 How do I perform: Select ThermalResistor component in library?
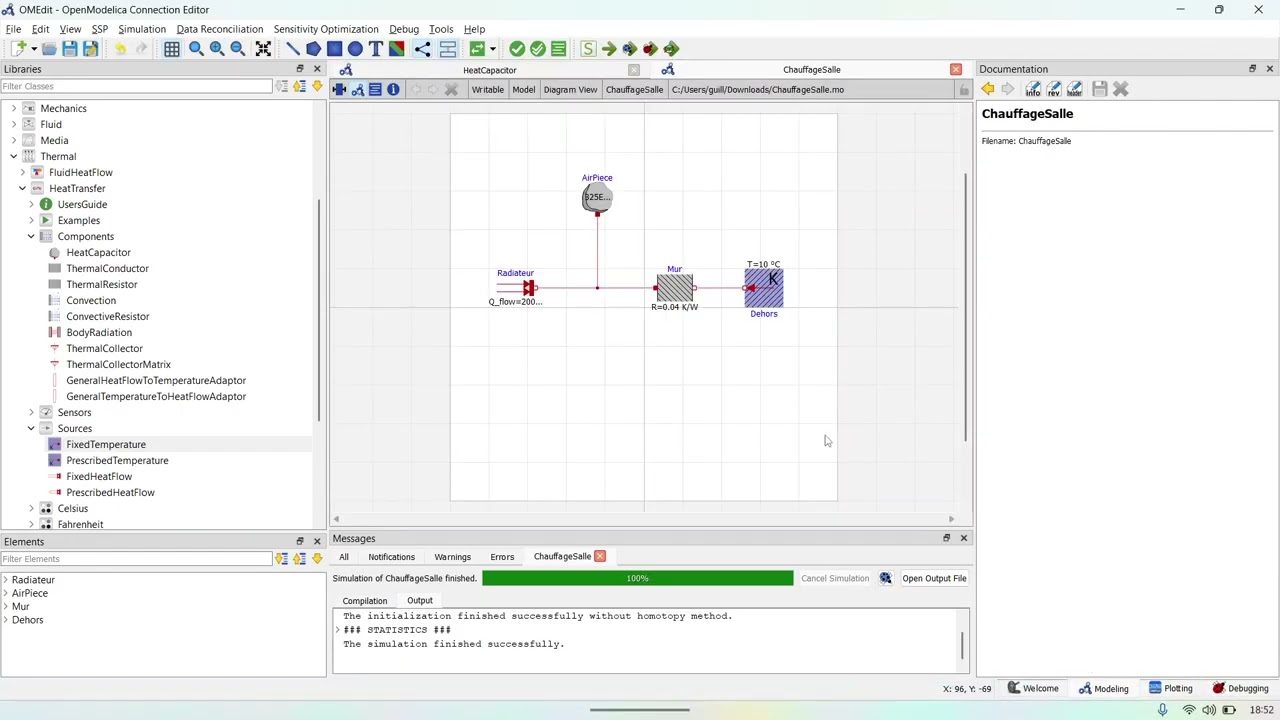(x=102, y=284)
